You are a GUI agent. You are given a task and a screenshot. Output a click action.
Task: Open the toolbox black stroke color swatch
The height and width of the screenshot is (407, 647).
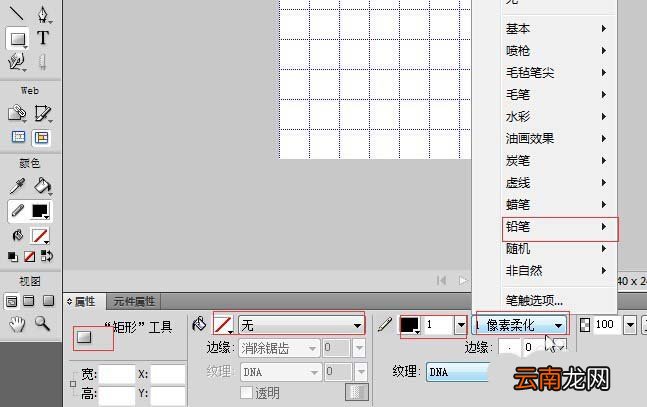coord(40,211)
